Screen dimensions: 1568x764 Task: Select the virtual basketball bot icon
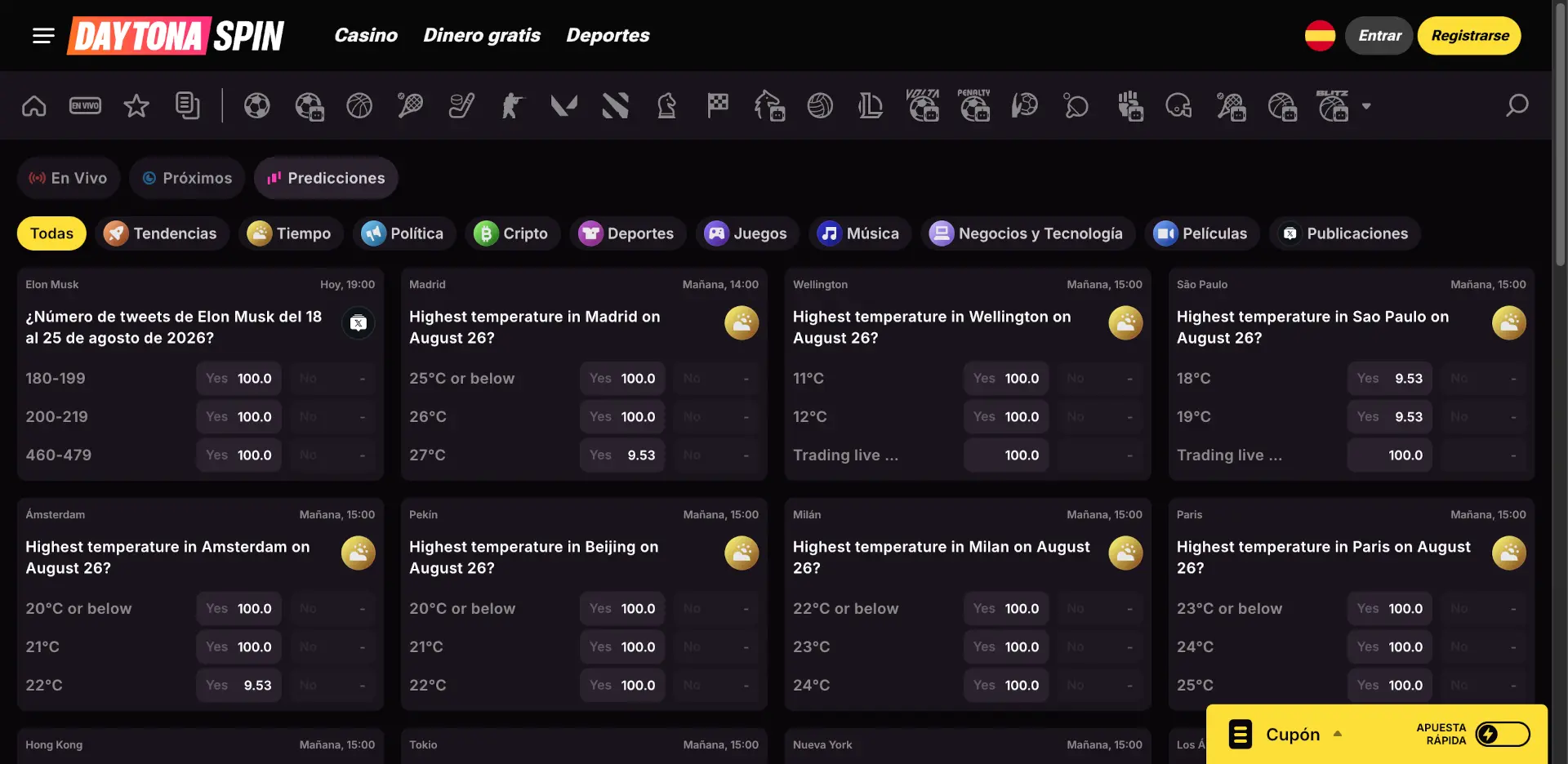coord(1282,105)
